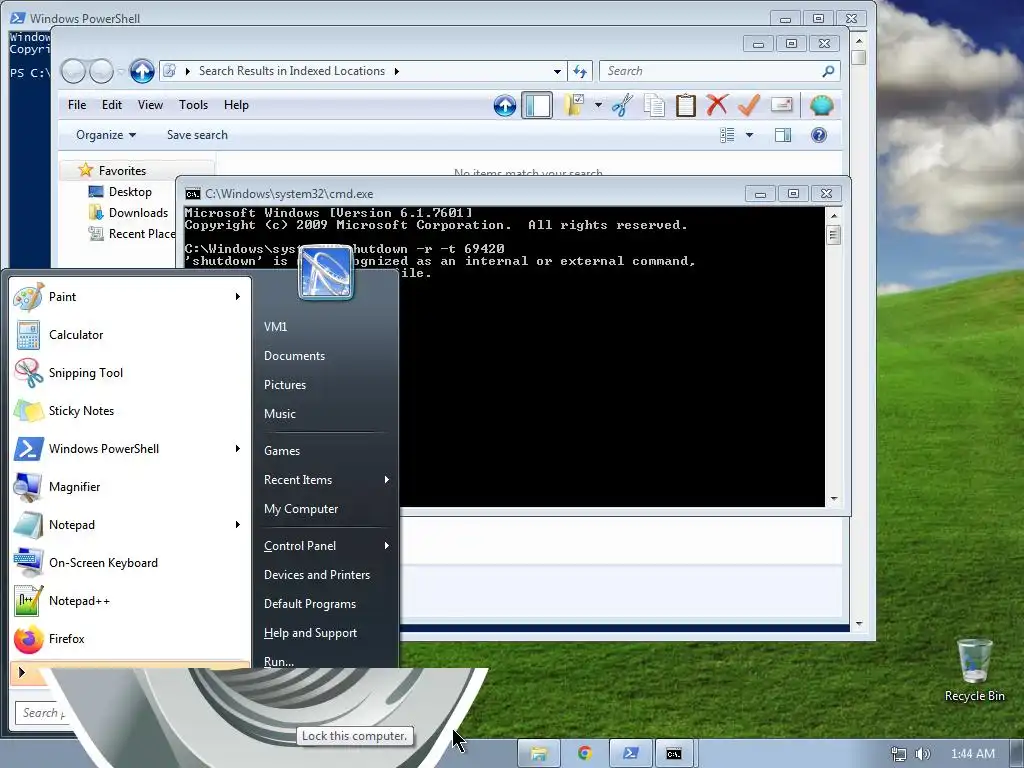Open Pictures from the Start menu

pyautogui.click(x=285, y=385)
